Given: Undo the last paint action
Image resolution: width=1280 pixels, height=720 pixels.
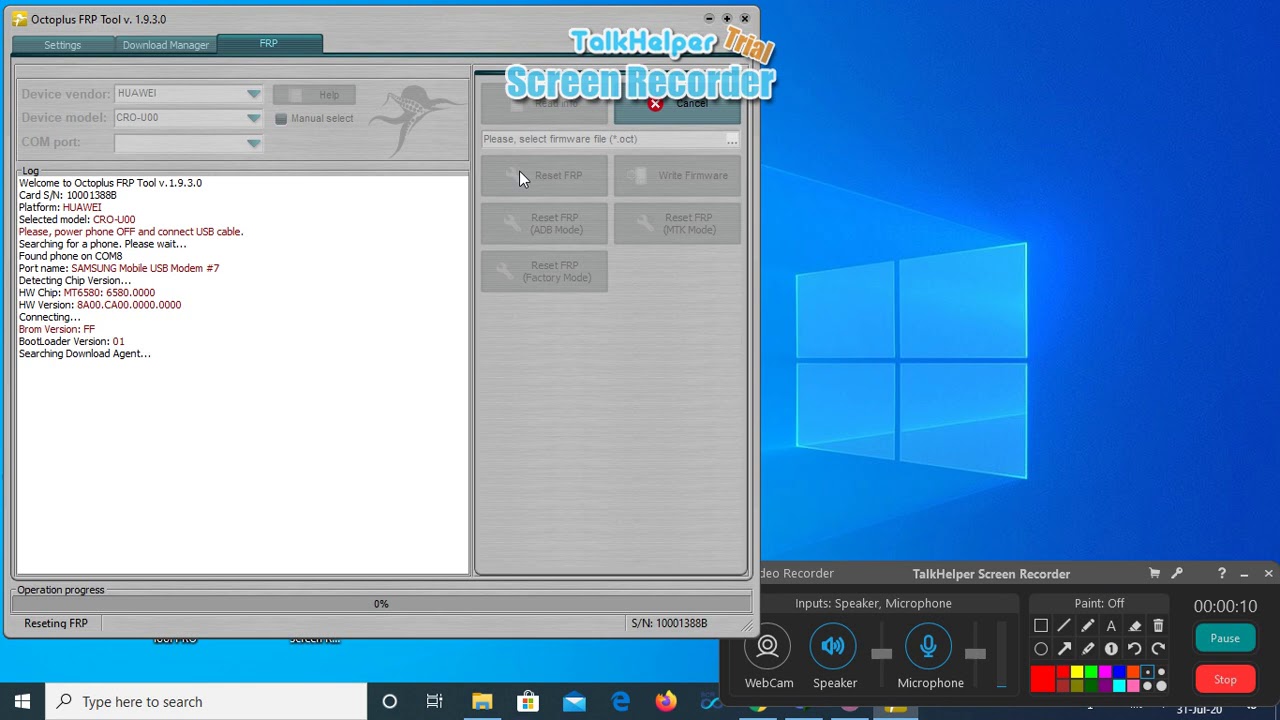Looking at the screenshot, I should tap(1135, 649).
